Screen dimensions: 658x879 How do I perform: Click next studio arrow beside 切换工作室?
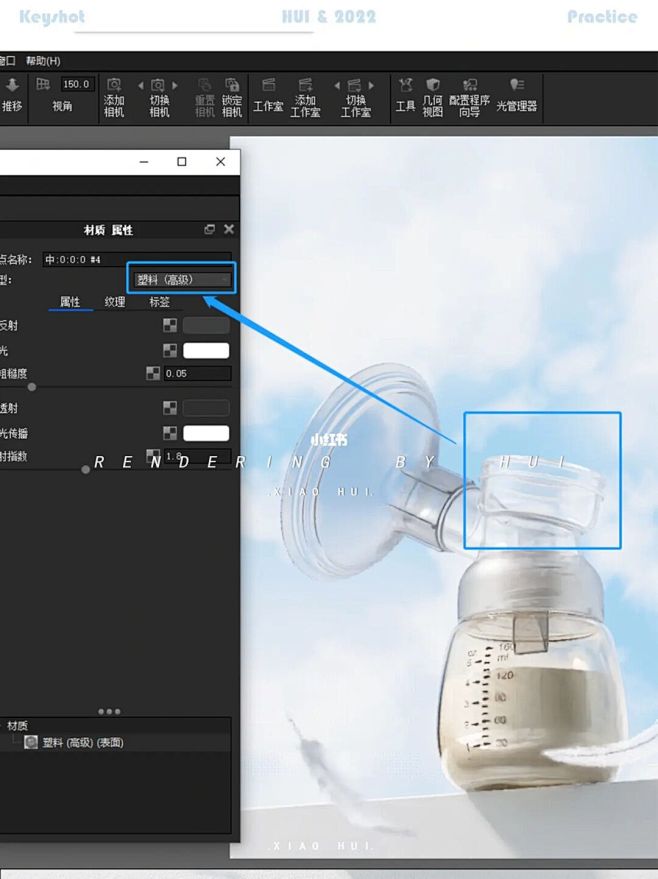tap(371, 86)
